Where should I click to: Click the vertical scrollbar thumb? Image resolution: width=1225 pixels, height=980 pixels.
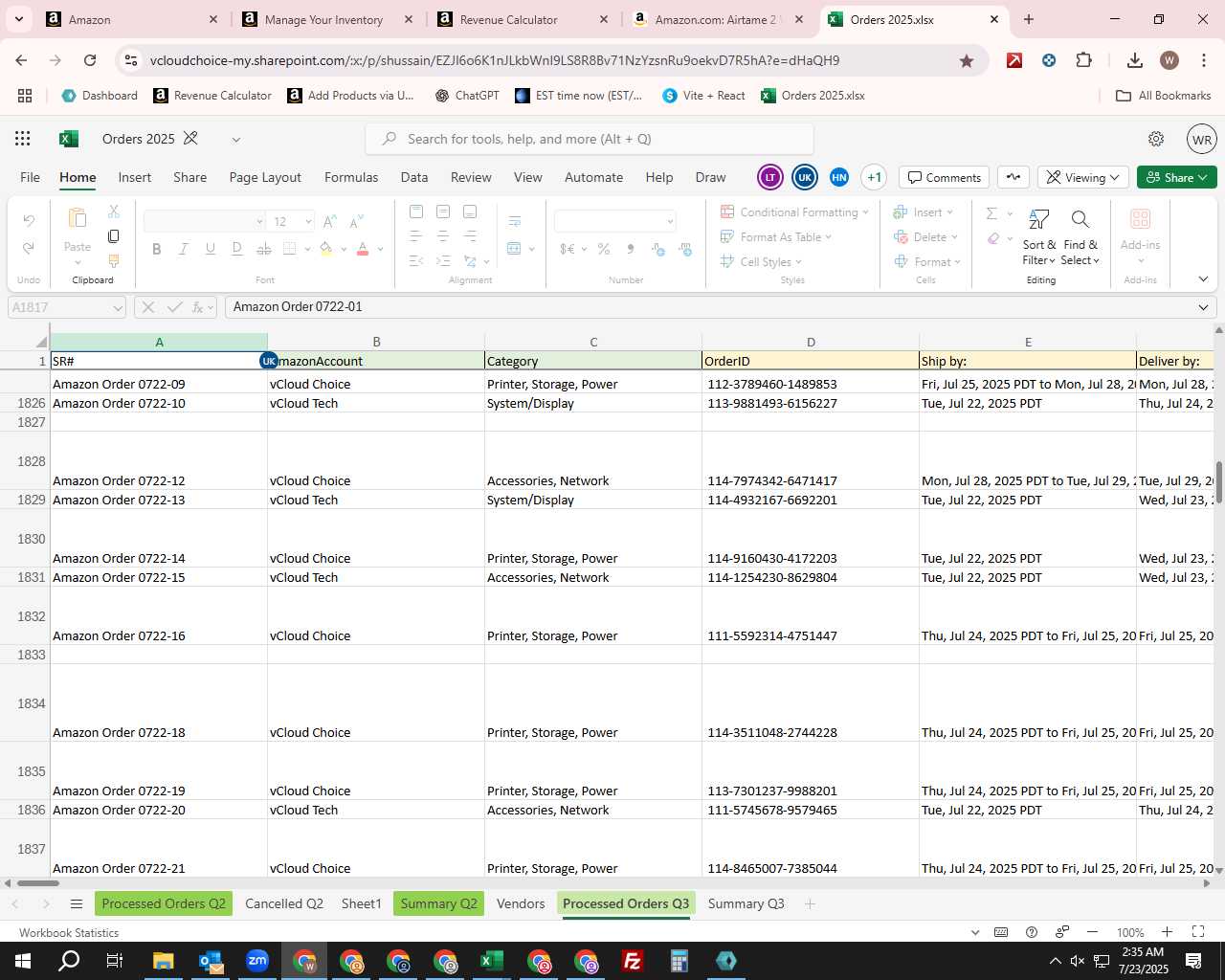pyautogui.click(x=1218, y=481)
